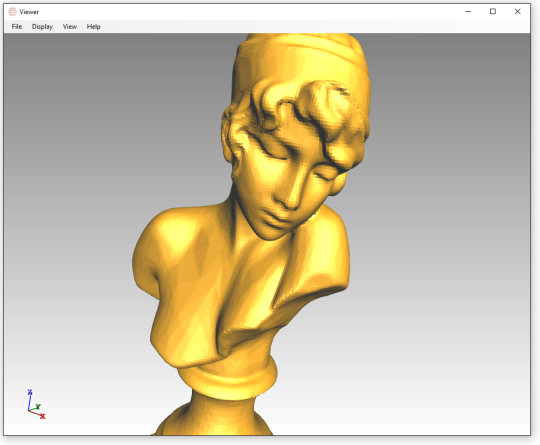The height and width of the screenshot is (445, 540).
Task: Open the Display menu
Action: pos(42,27)
